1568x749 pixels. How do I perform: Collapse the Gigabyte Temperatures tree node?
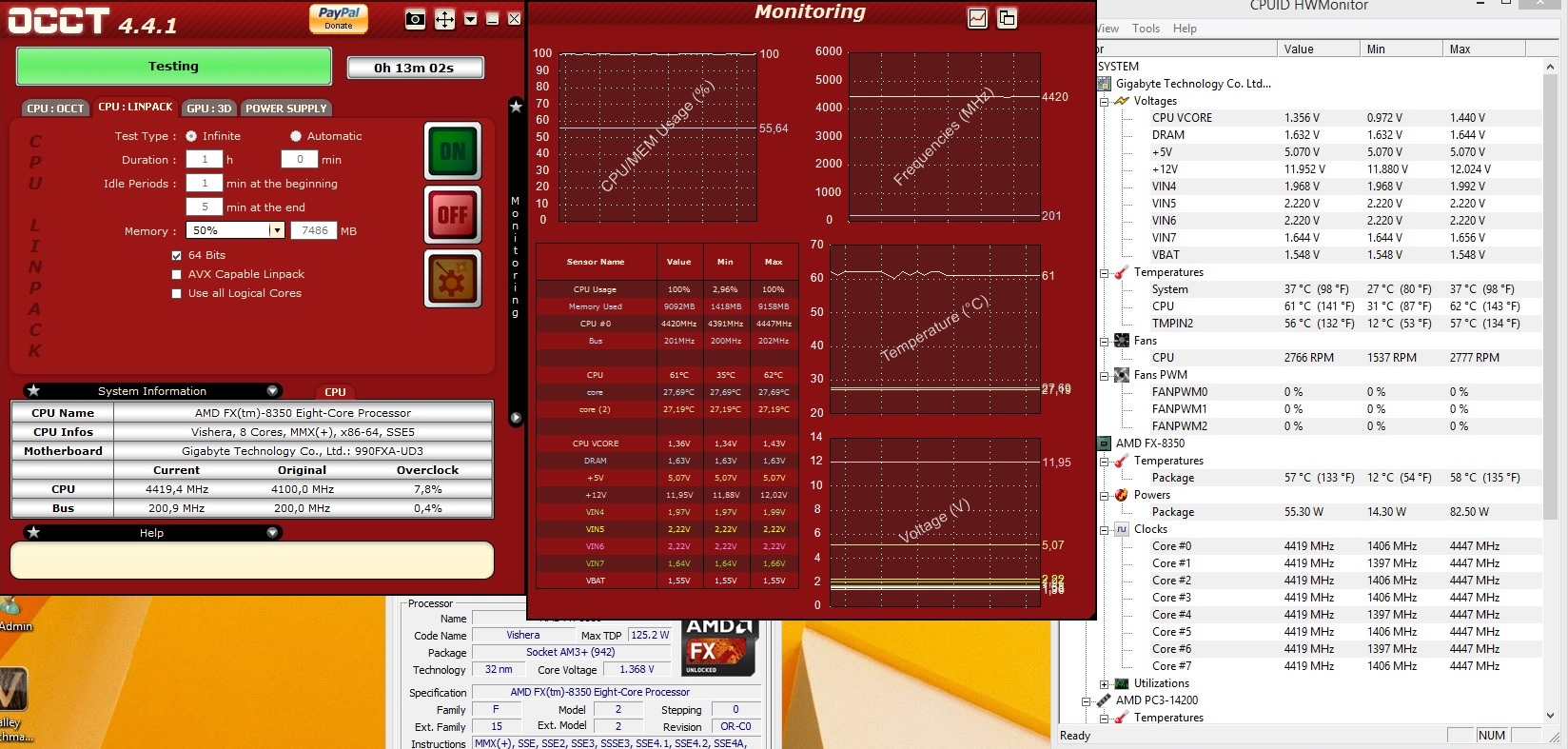point(1104,272)
